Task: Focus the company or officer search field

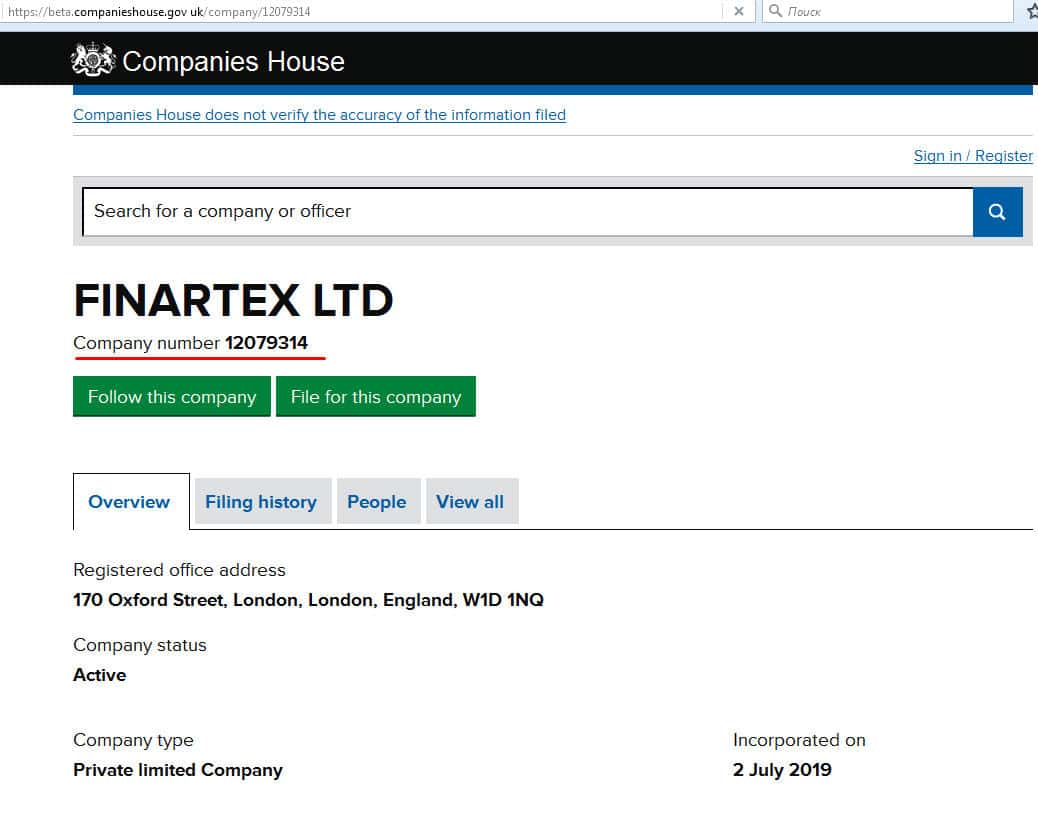Action: (528, 212)
